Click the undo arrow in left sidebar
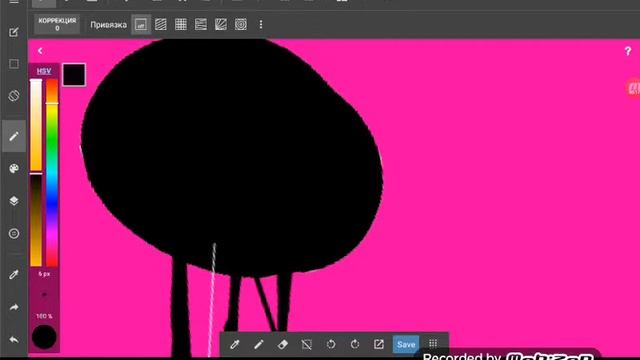 coord(14,340)
